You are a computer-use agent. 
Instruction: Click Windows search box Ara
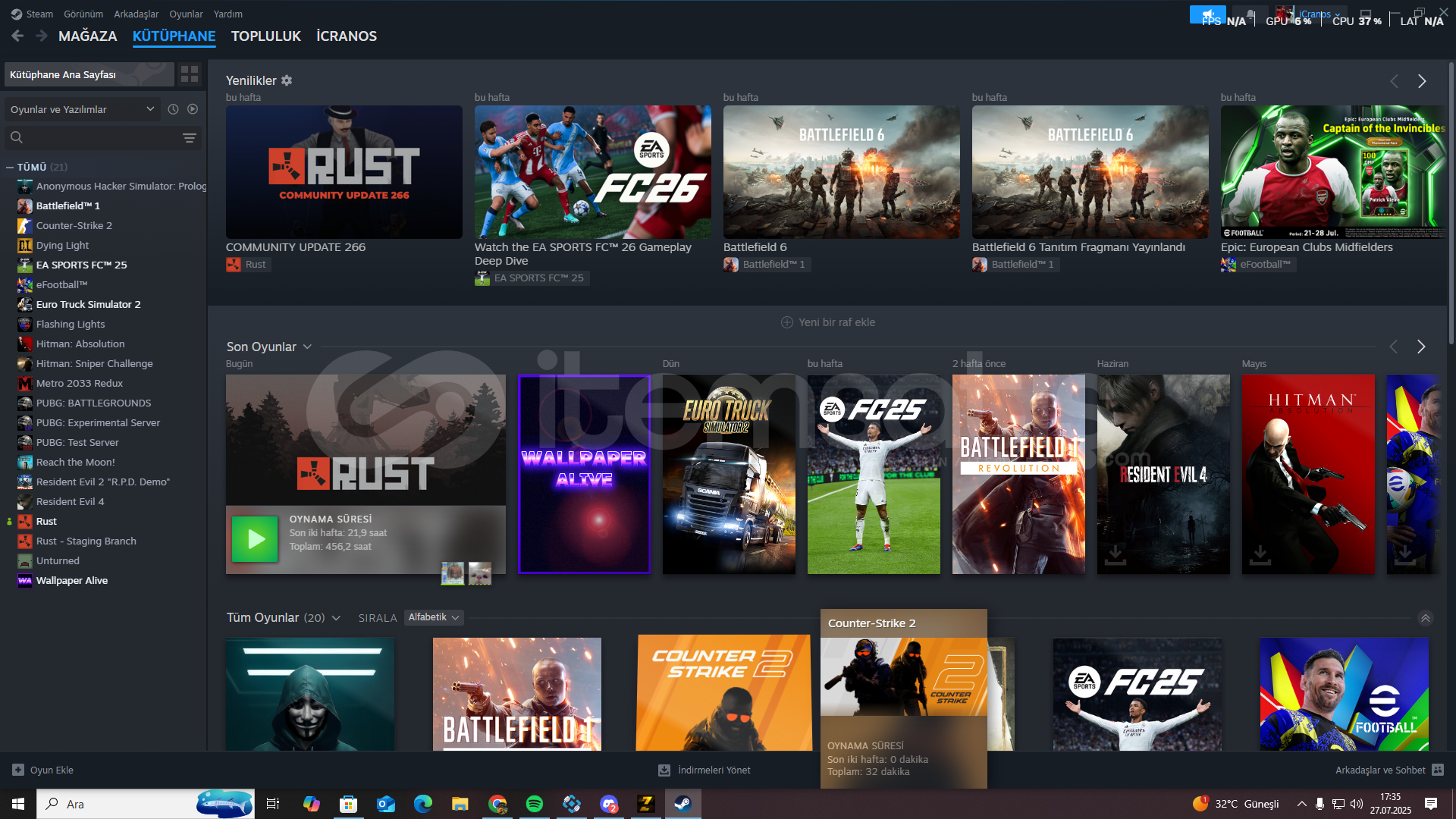(146, 804)
